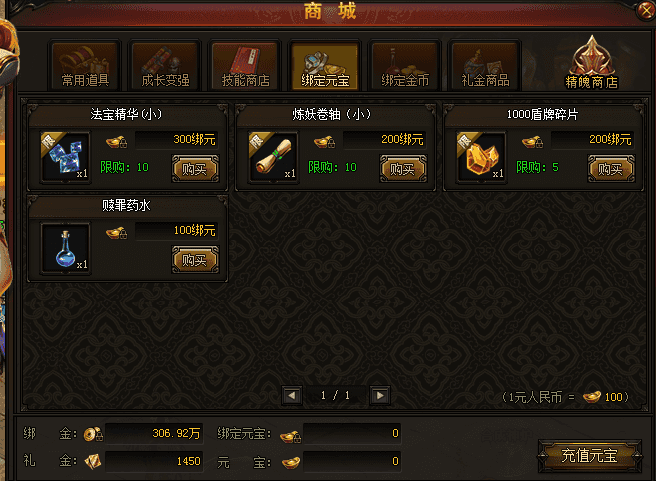
Task: Click the 炼妖卷轴(小) scroll item icon
Action: pos(273,157)
